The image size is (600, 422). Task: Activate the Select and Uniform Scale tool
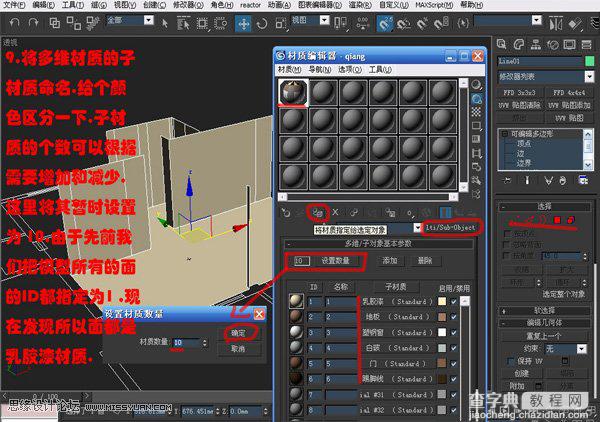coord(281,24)
